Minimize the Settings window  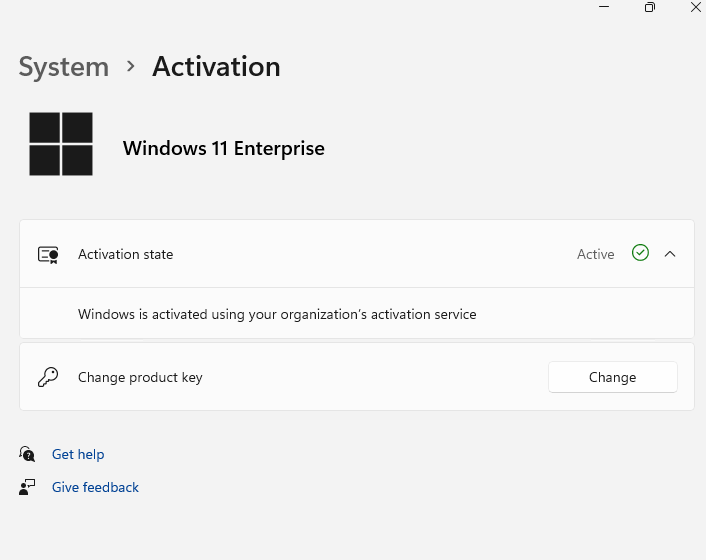(x=604, y=7)
